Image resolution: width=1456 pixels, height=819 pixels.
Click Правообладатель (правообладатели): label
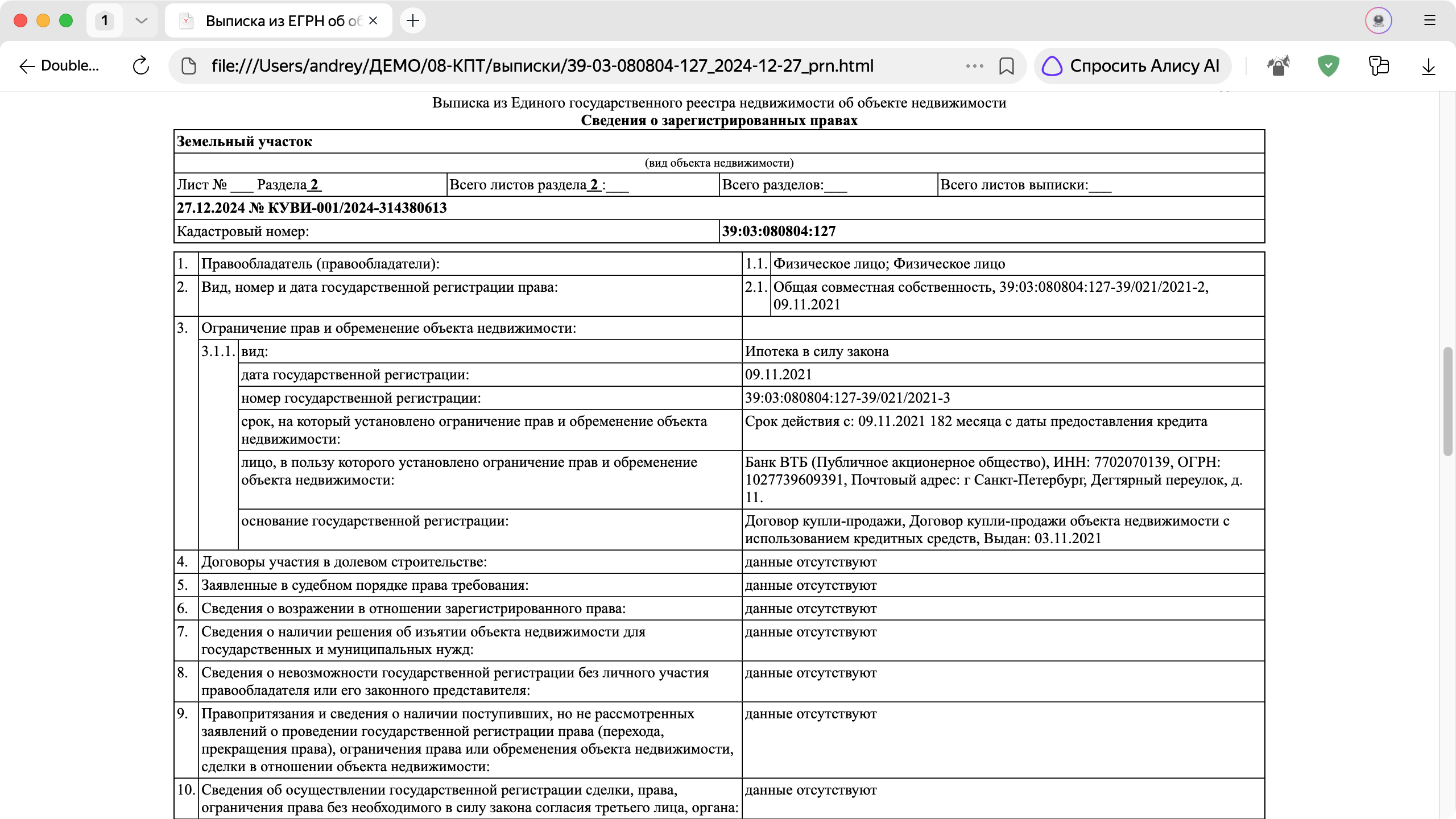pyautogui.click(x=320, y=264)
